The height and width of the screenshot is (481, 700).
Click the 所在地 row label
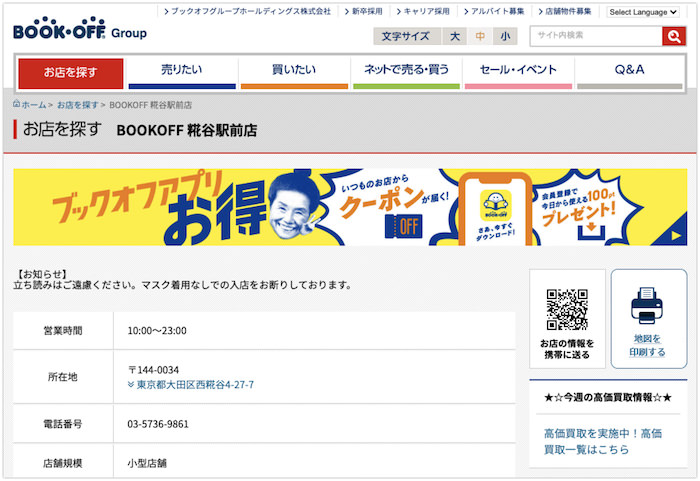tap(62, 377)
